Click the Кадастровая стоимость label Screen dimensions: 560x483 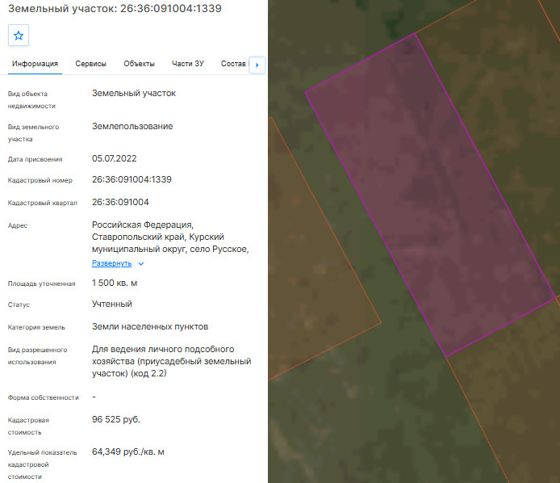(x=29, y=426)
